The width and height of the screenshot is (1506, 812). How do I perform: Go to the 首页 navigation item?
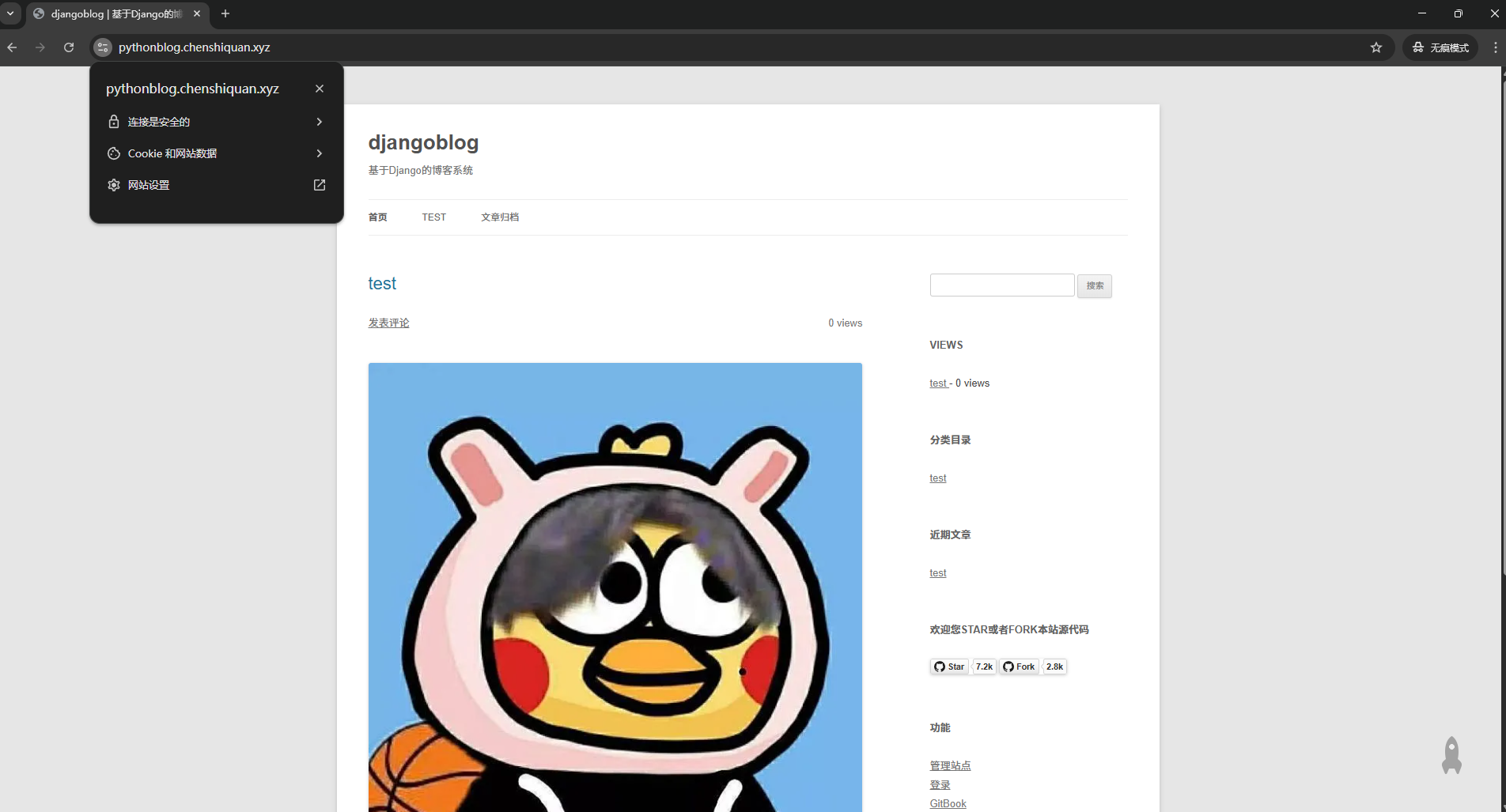click(377, 217)
